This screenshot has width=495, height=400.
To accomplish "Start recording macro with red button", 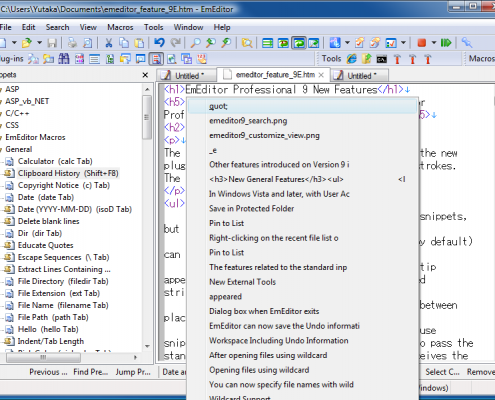I will click(x=422, y=43).
